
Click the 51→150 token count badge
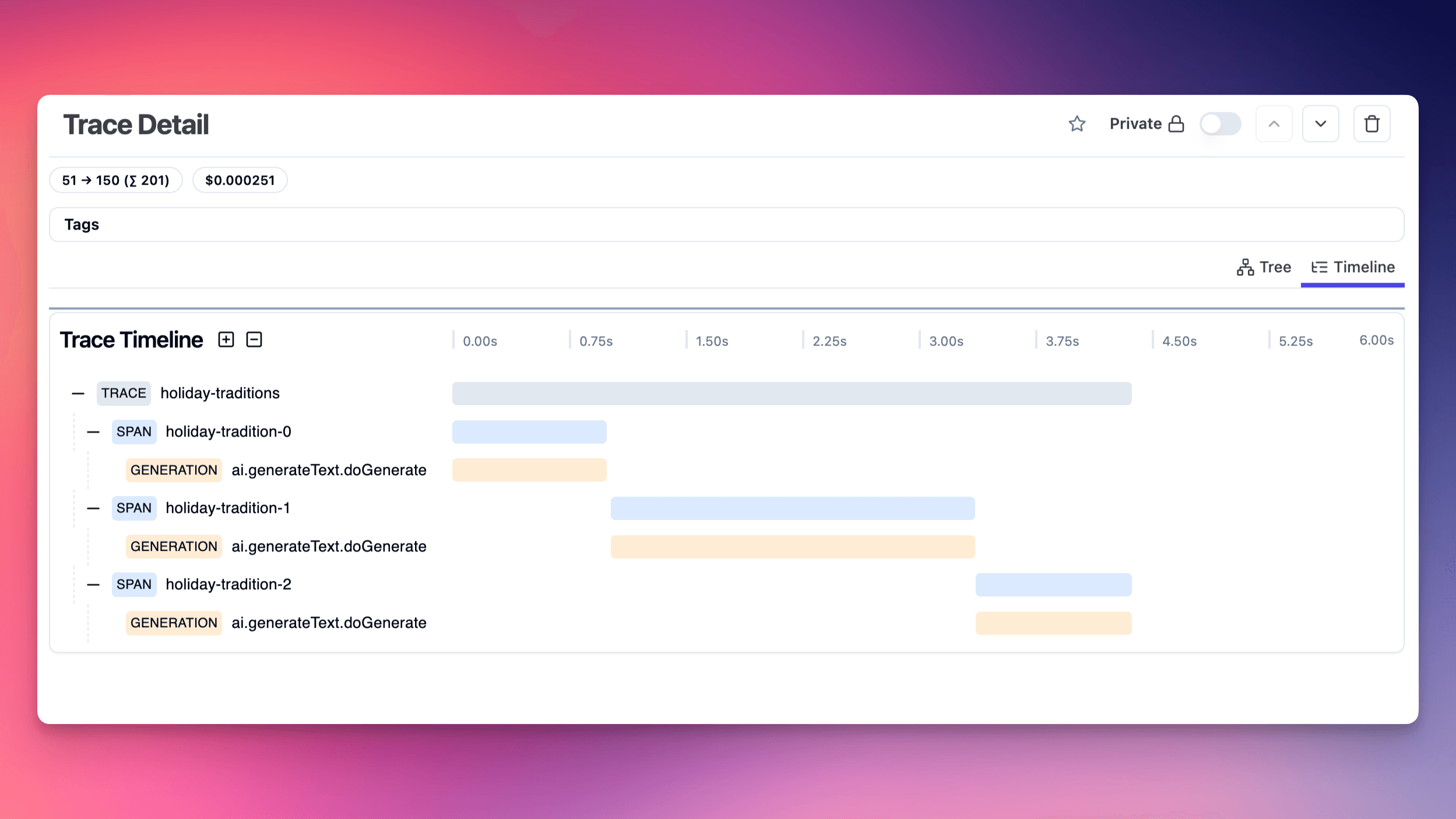click(x=115, y=180)
